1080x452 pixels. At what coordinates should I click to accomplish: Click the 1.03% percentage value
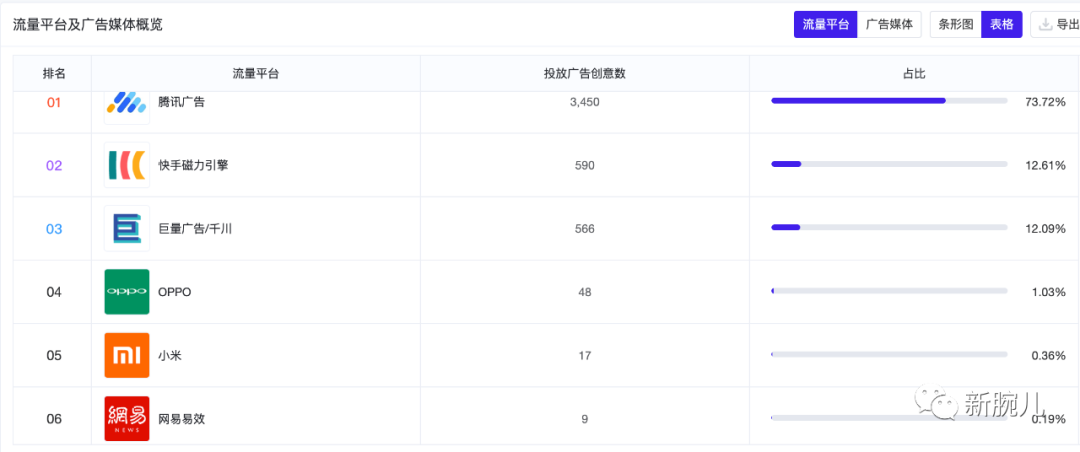pos(1048,292)
